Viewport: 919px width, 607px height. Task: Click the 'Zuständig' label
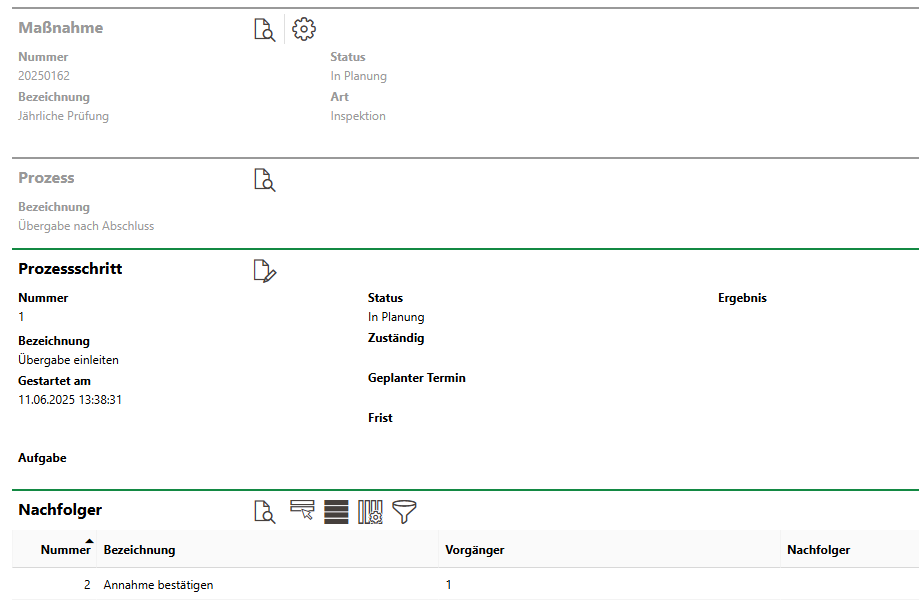(396, 338)
